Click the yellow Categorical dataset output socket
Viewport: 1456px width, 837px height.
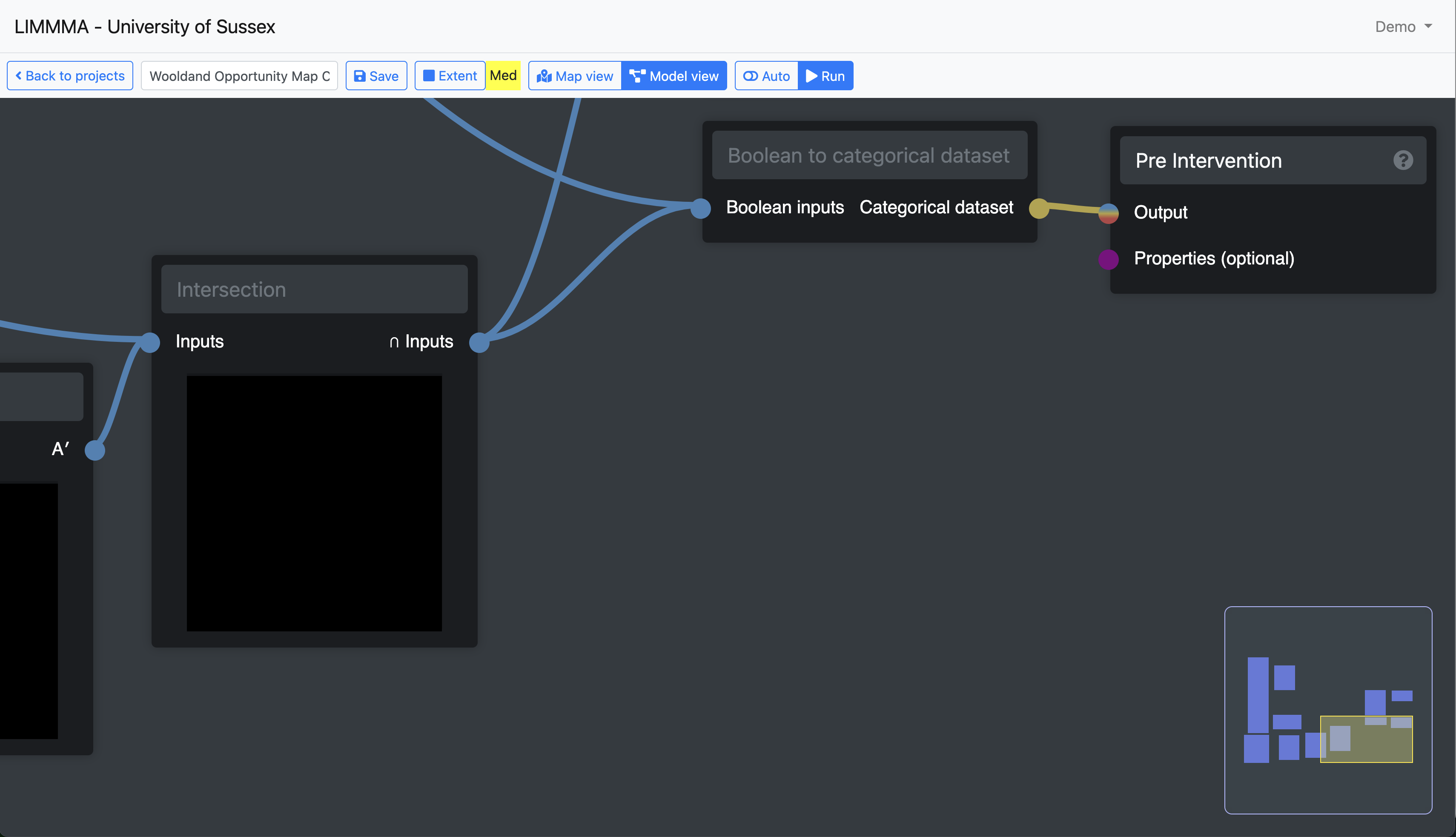[x=1038, y=208]
